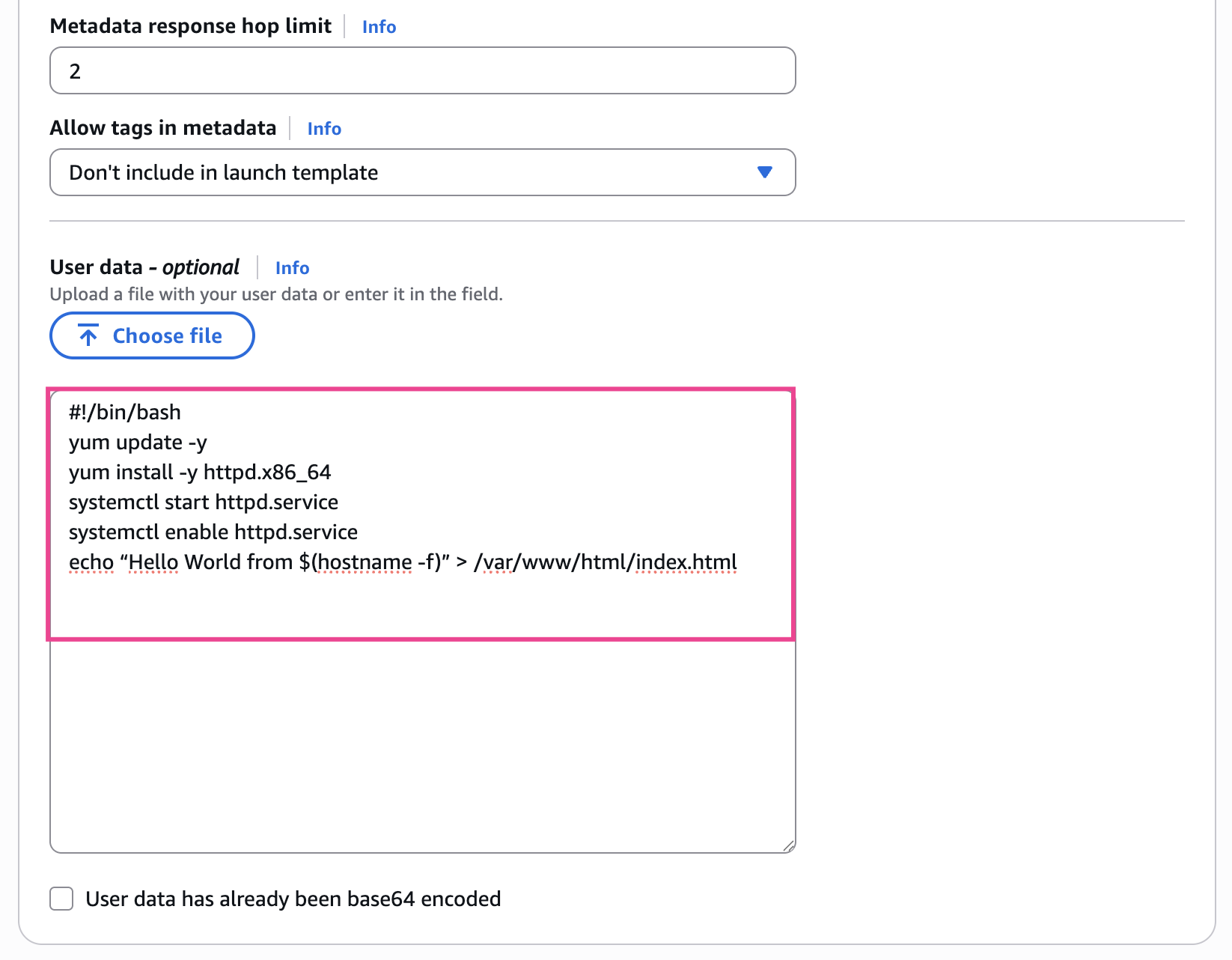This screenshot has height=960, width=1232.
Task: Click the "systemctl enable httpd.service" line
Action: 213,532
